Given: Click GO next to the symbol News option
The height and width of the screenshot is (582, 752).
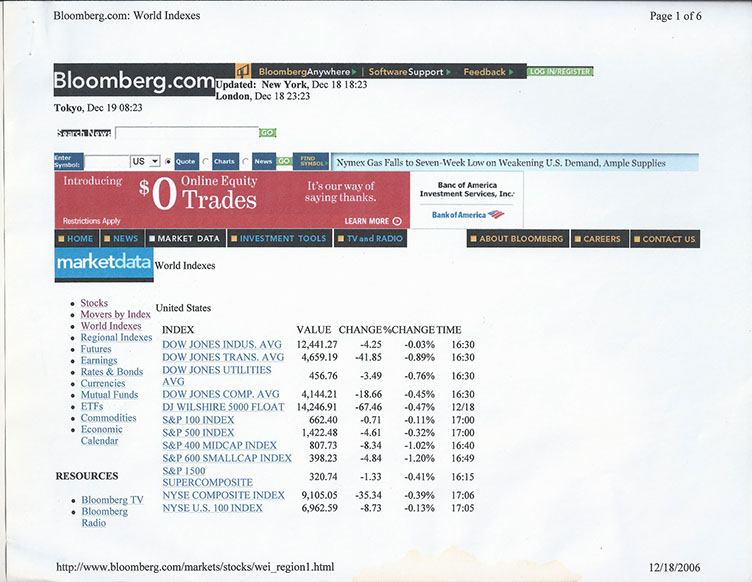Looking at the screenshot, I should pyautogui.click(x=284, y=162).
